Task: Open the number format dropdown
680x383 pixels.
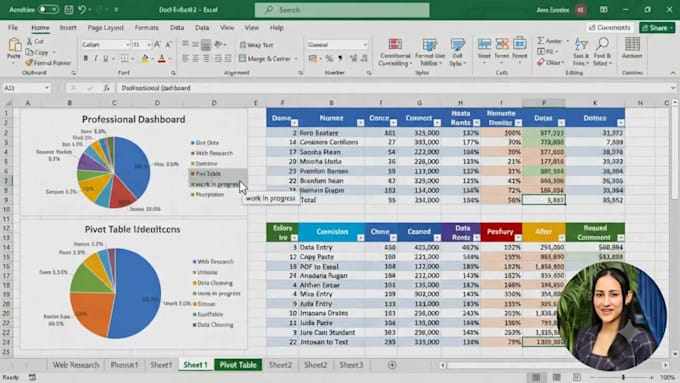Action: point(365,45)
